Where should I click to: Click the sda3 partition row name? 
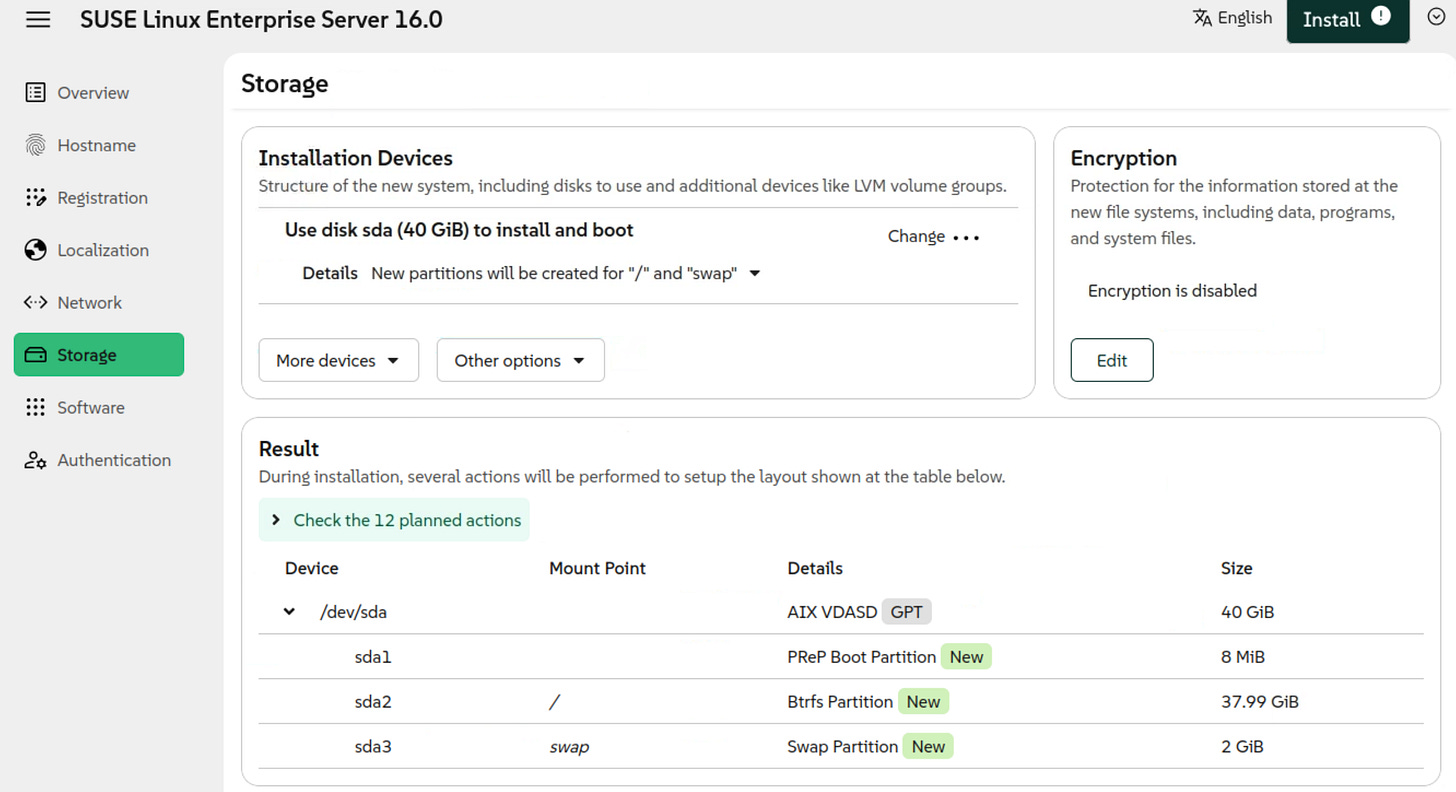click(x=373, y=746)
